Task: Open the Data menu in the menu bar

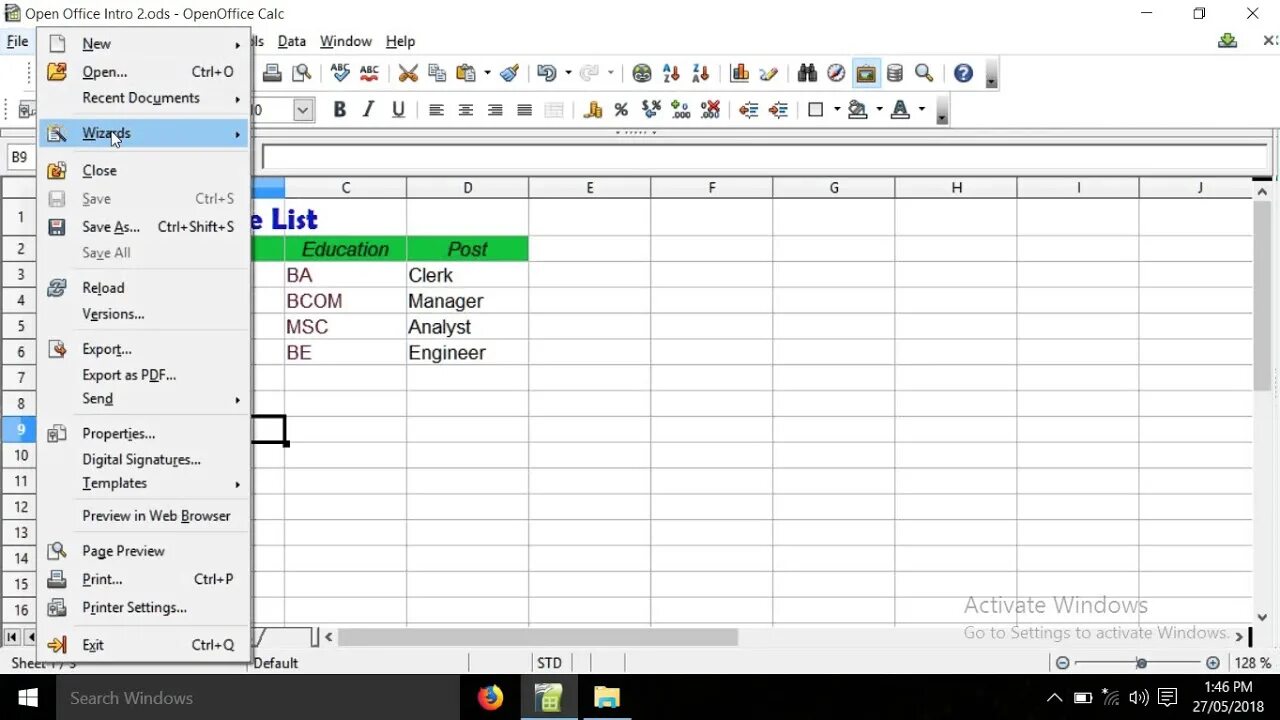Action: coord(292,41)
